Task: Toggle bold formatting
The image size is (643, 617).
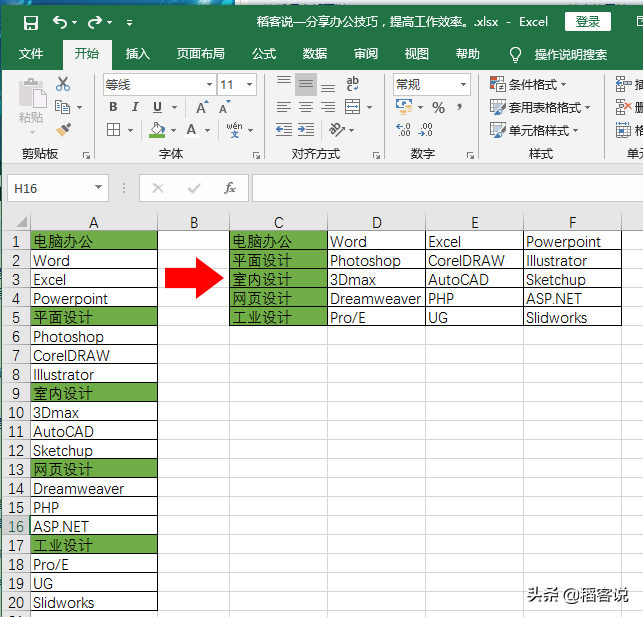Action: click(114, 107)
